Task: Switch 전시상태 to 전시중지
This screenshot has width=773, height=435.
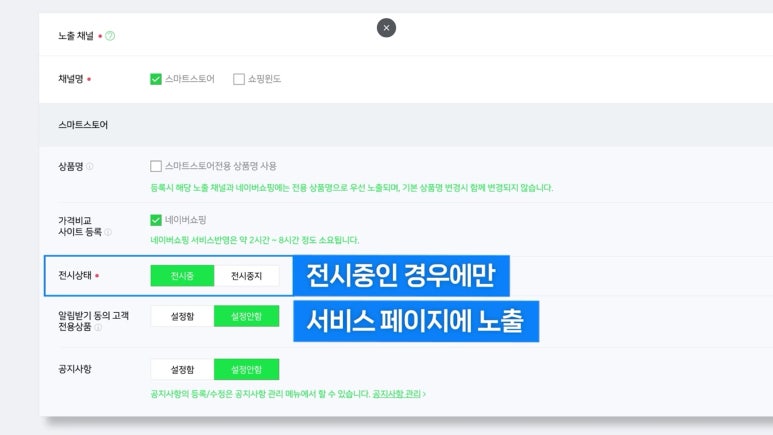Action: [246, 276]
